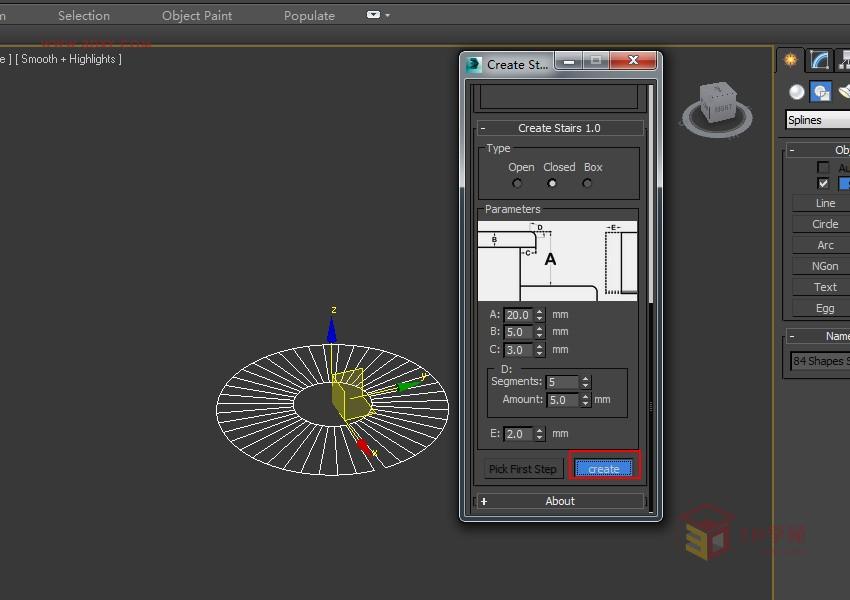The width and height of the screenshot is (850, 600).
Task: Select the Open stair type
Action: [x=517, y=183]
